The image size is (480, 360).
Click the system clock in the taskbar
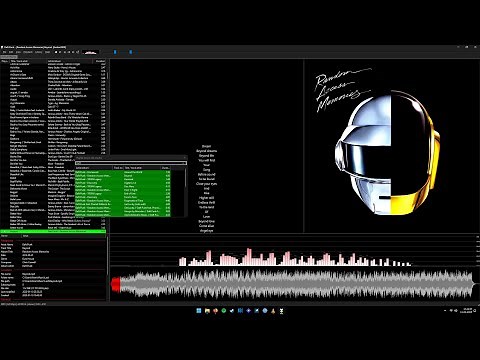(x=465, y=311)
